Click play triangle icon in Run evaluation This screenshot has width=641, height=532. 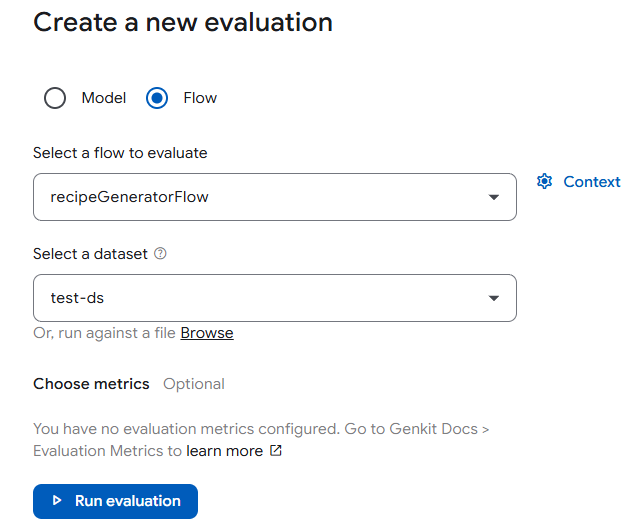pos(57,501)
